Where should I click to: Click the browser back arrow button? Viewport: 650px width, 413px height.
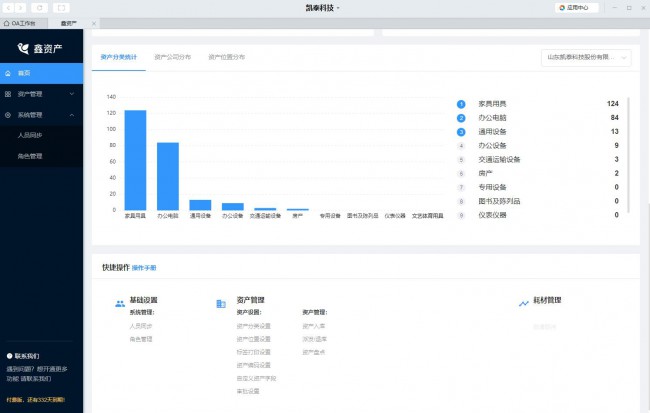[x=8, y=7]
